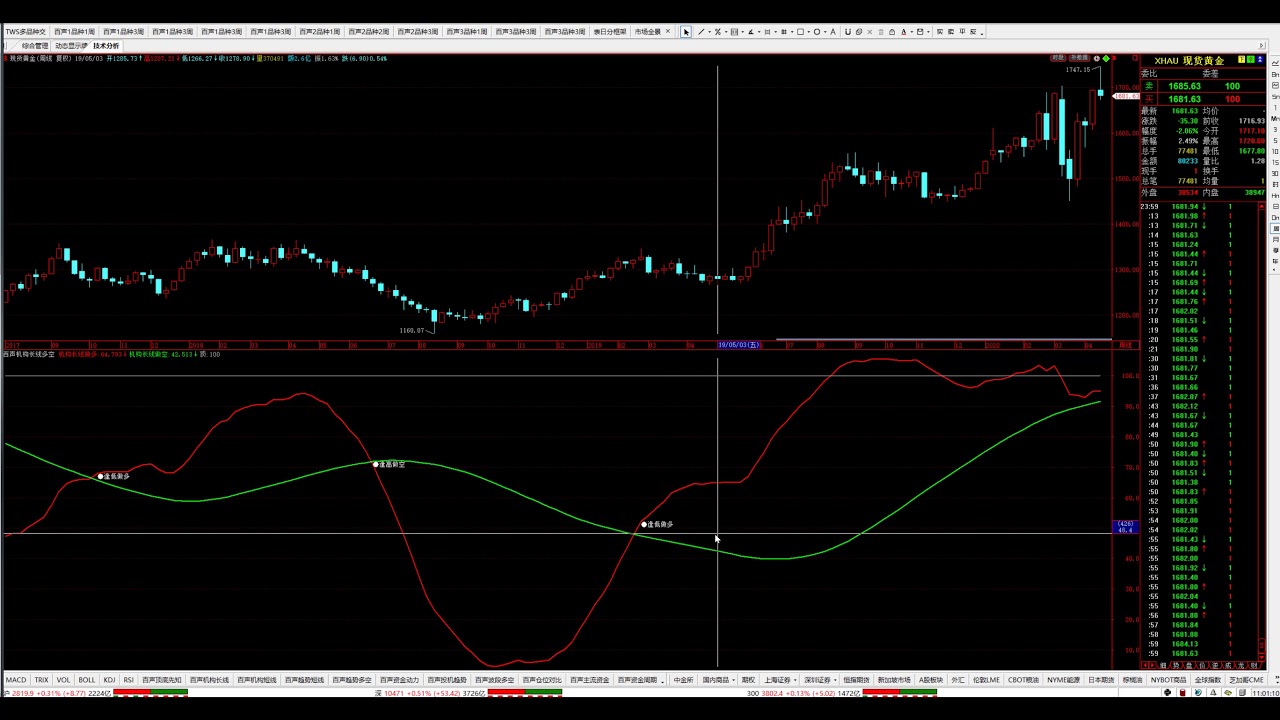The image size is (1280, 720).
Task: Click the red A color icon
Action: point(903,32)
